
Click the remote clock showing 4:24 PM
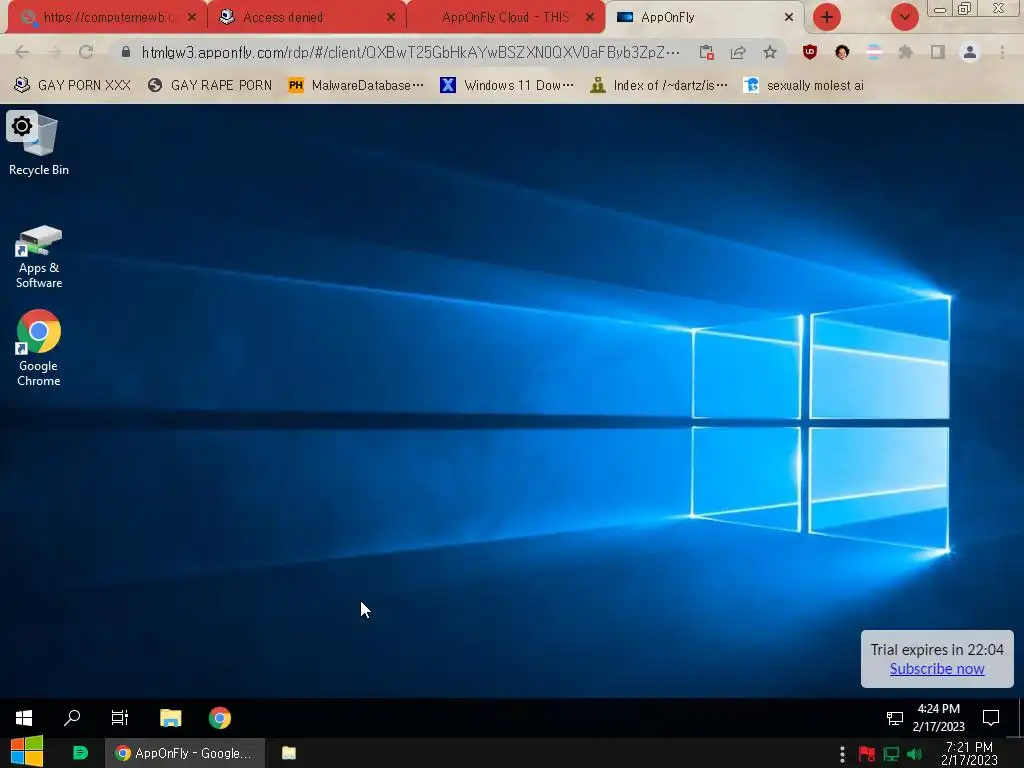click(938, 717)
